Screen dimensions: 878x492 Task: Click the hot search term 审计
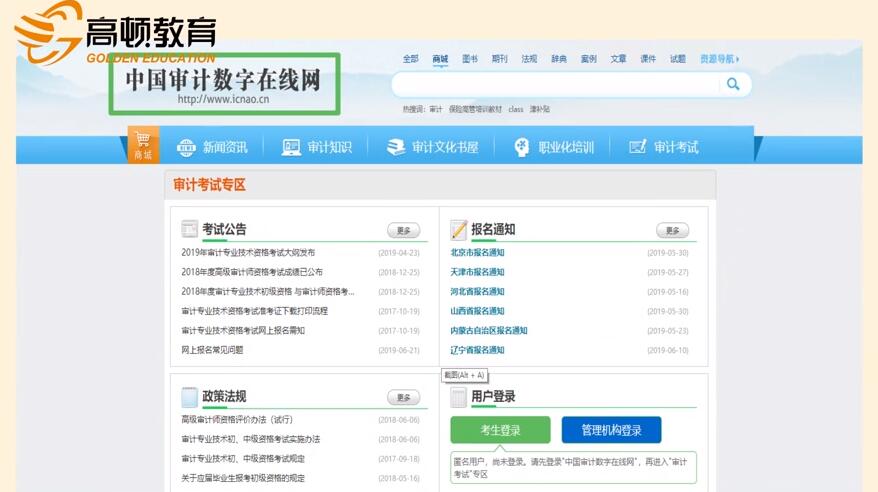436,109
